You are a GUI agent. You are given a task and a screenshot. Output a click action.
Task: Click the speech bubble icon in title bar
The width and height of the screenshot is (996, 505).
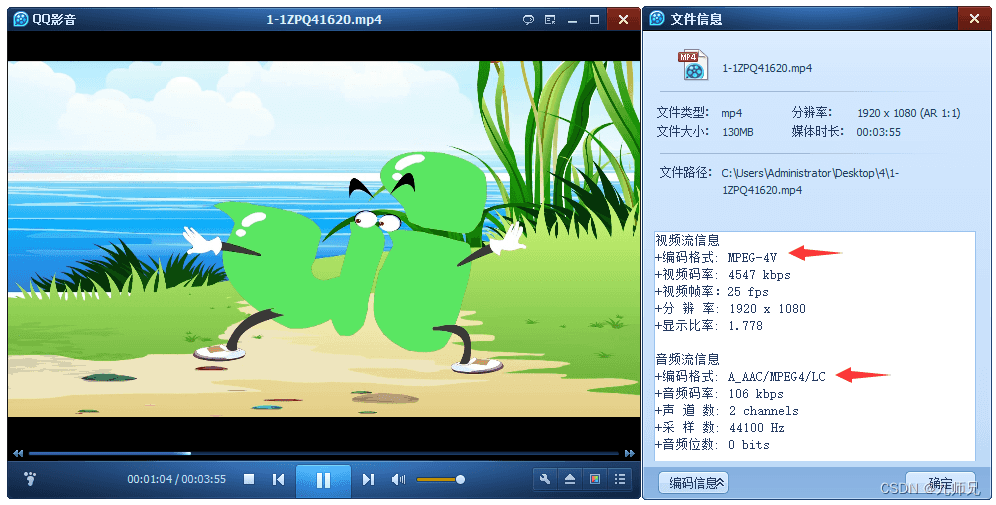[x=529, y=19]
